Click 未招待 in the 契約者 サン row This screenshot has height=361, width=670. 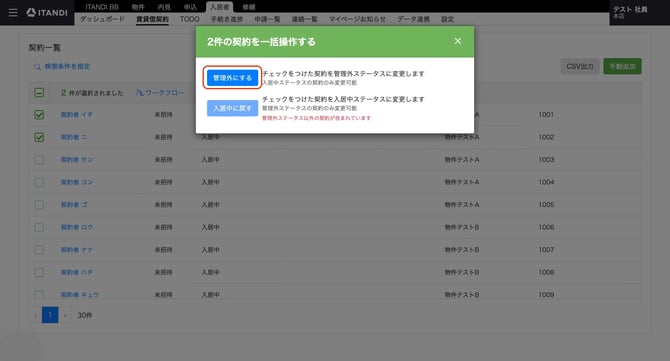pos(163,160)
